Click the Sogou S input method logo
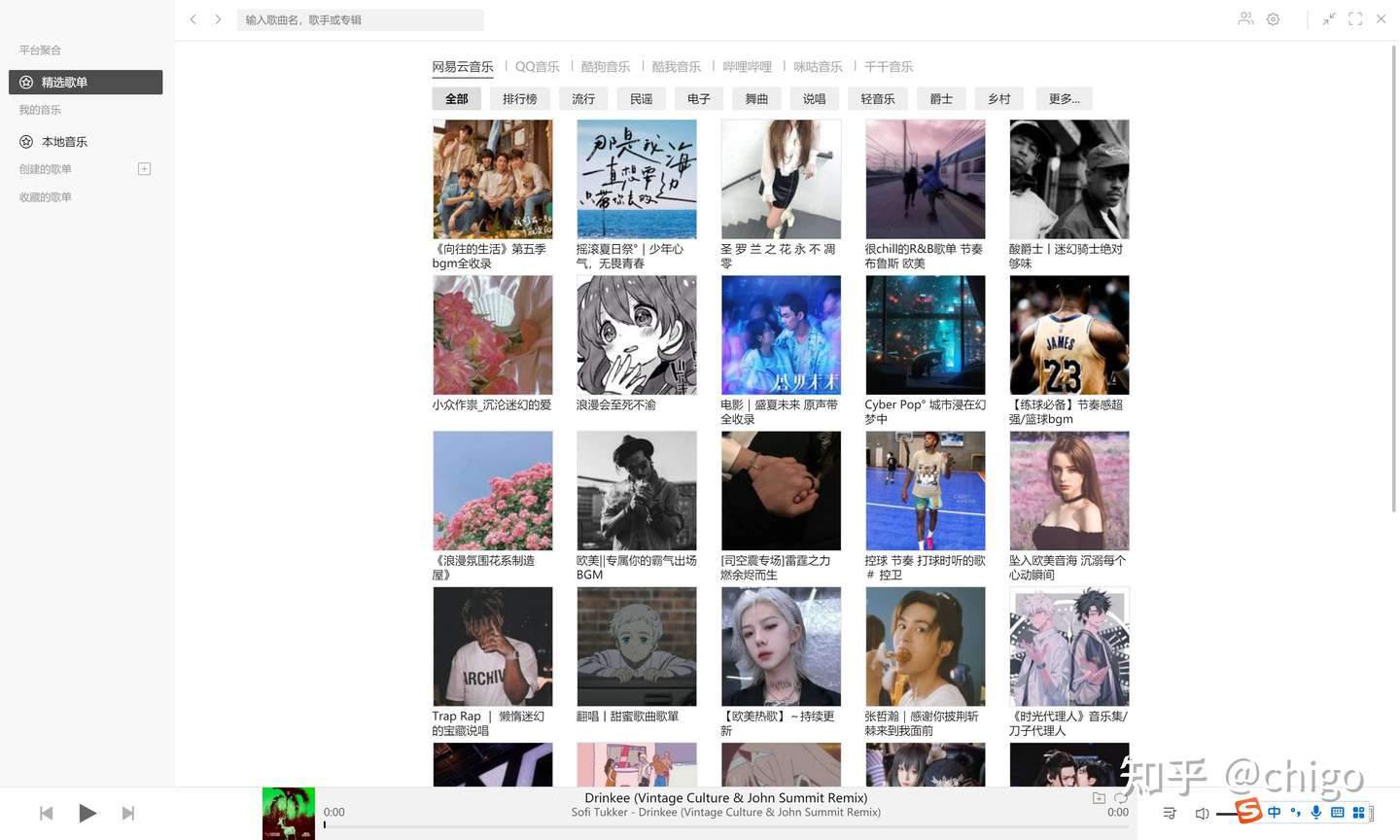The height and width of the screenshot is (840, 1400). point(1248,811)
